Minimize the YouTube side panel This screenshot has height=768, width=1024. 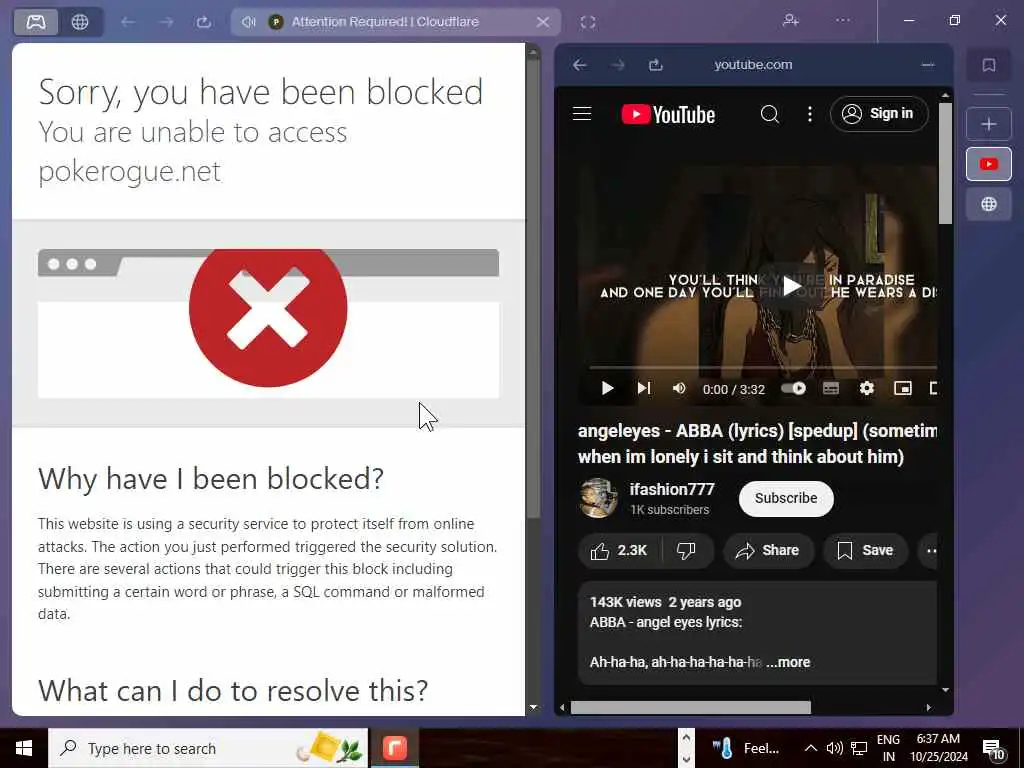[928, 65]
